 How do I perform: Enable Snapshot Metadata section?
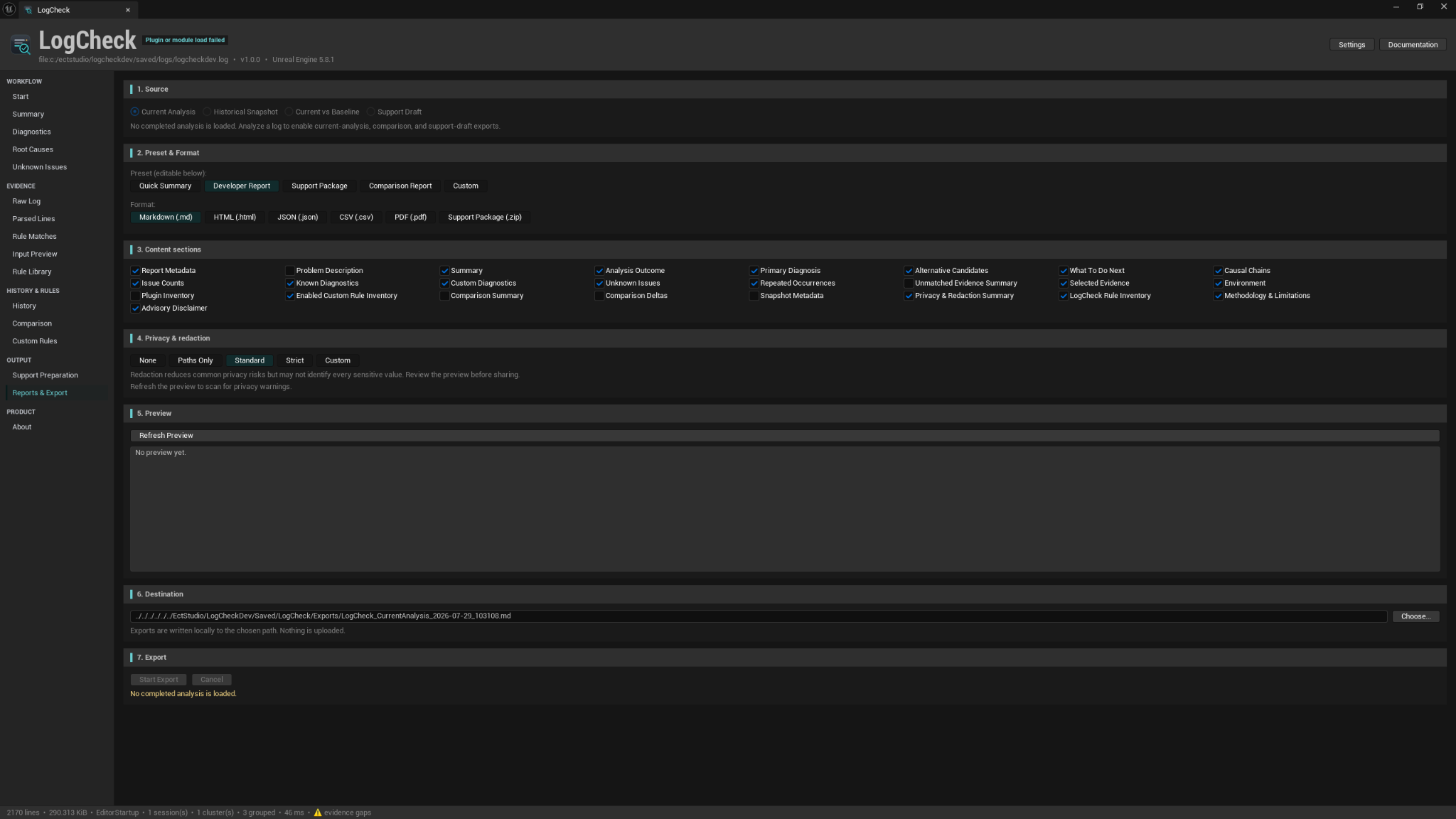tap(754, 296)
